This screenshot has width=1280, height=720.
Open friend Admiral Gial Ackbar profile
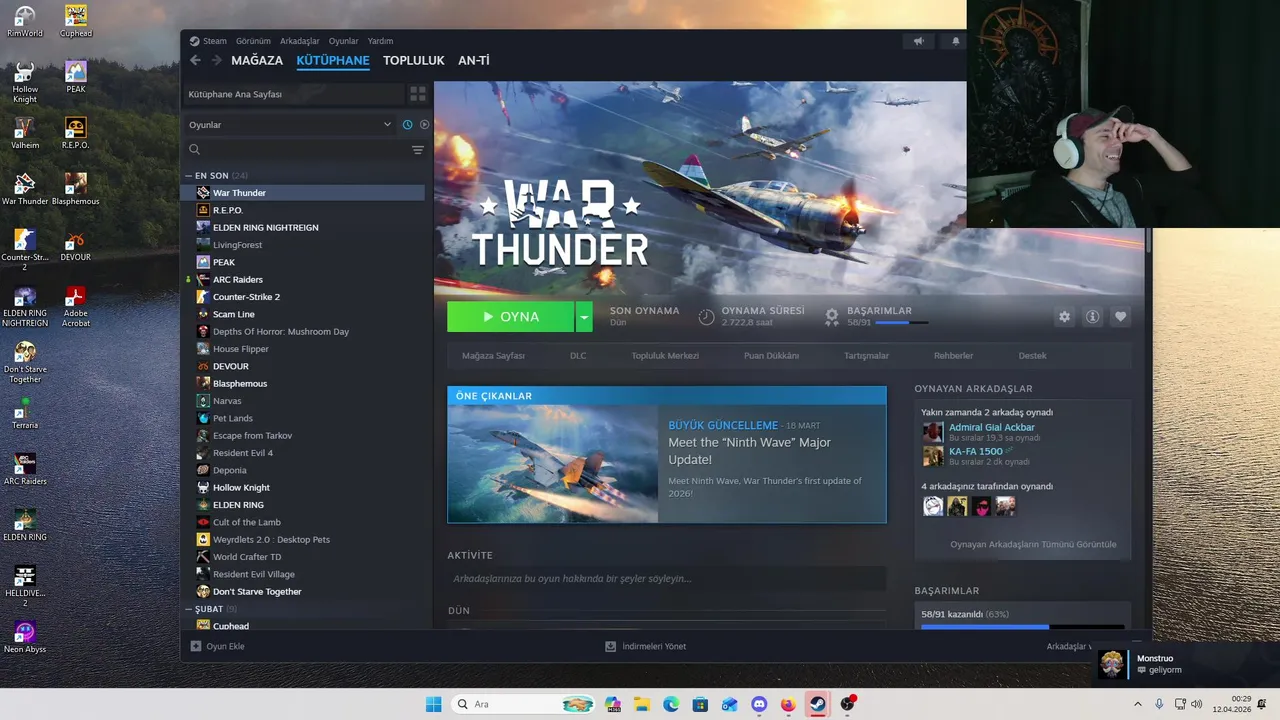pyautogui.click(x=991, y=427)
